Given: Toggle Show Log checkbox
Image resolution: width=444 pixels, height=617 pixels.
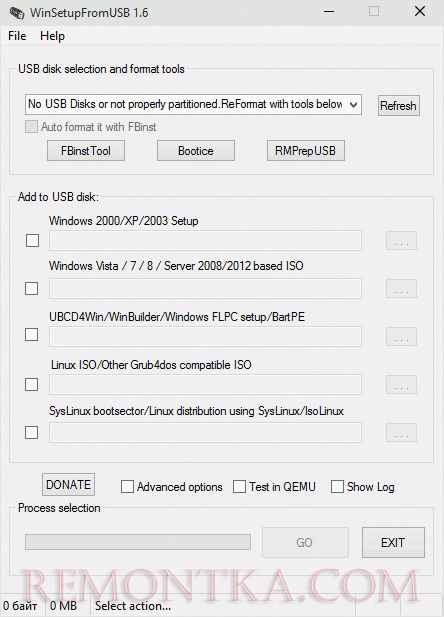Looking at the screenshot, I should coord(337,487).
